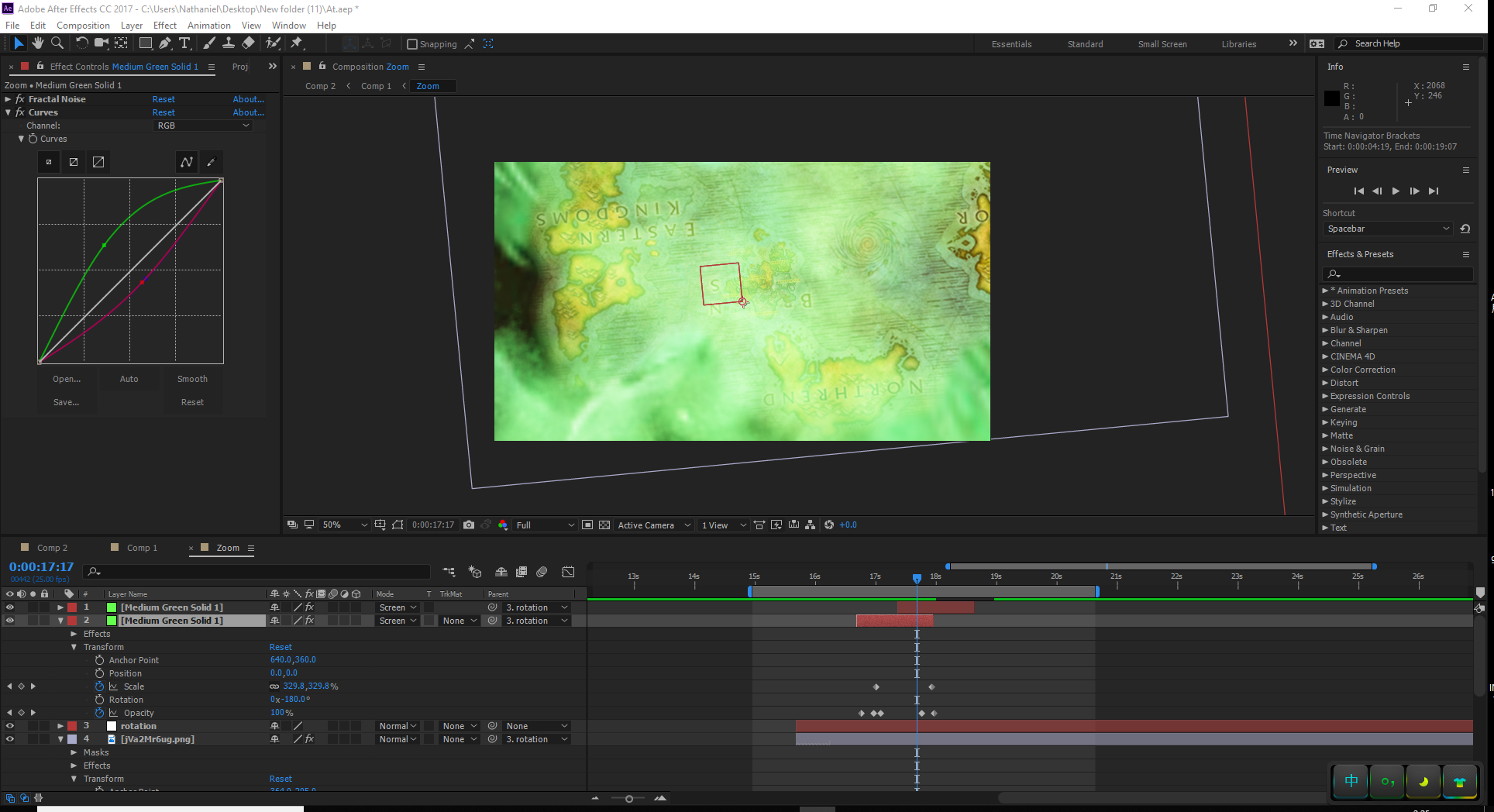This screenshot has height=812, width=1494.
Task: Click the Auto button under curves
Action: pyautogui.click(x=129, y=379)
